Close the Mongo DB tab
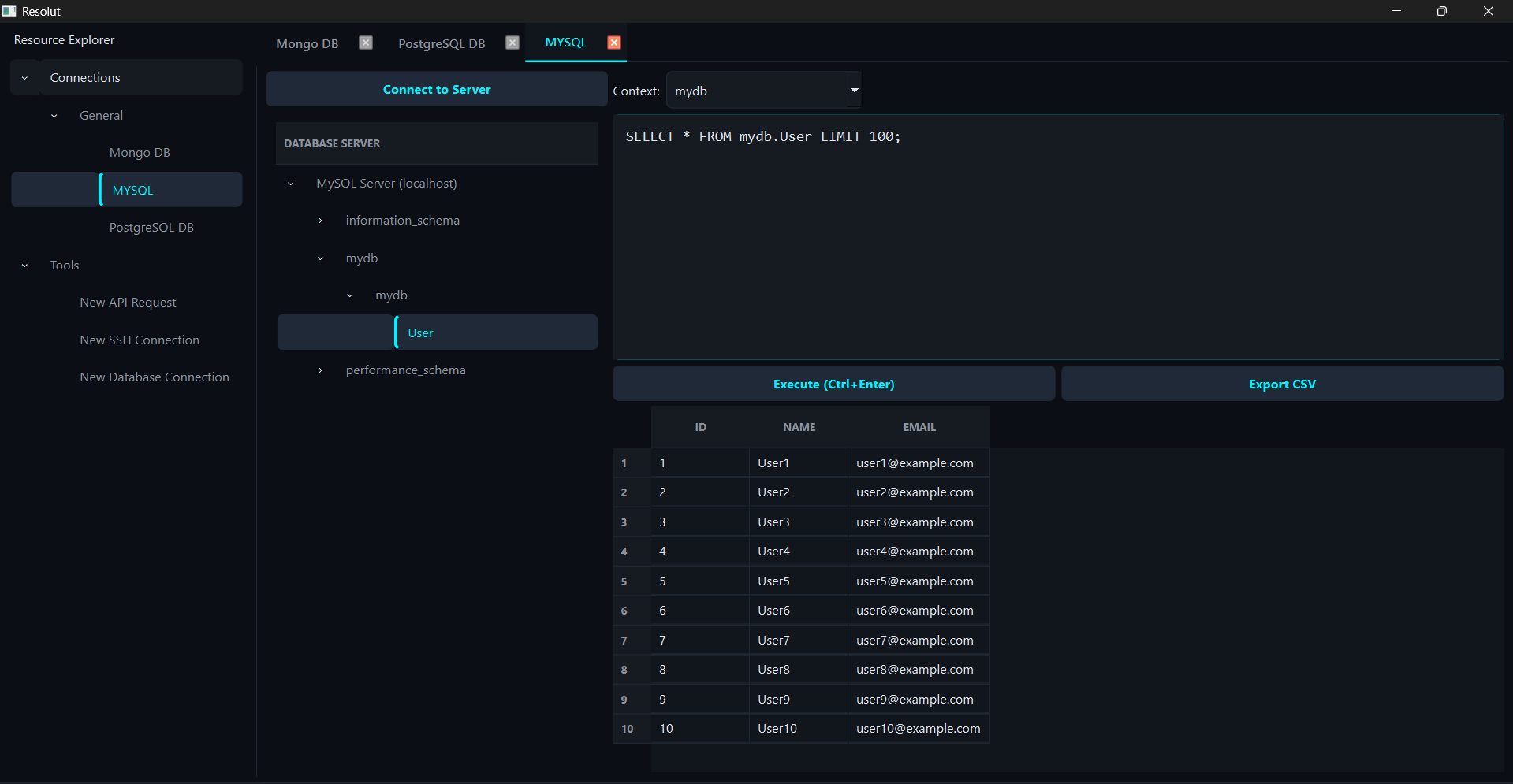 365,43
